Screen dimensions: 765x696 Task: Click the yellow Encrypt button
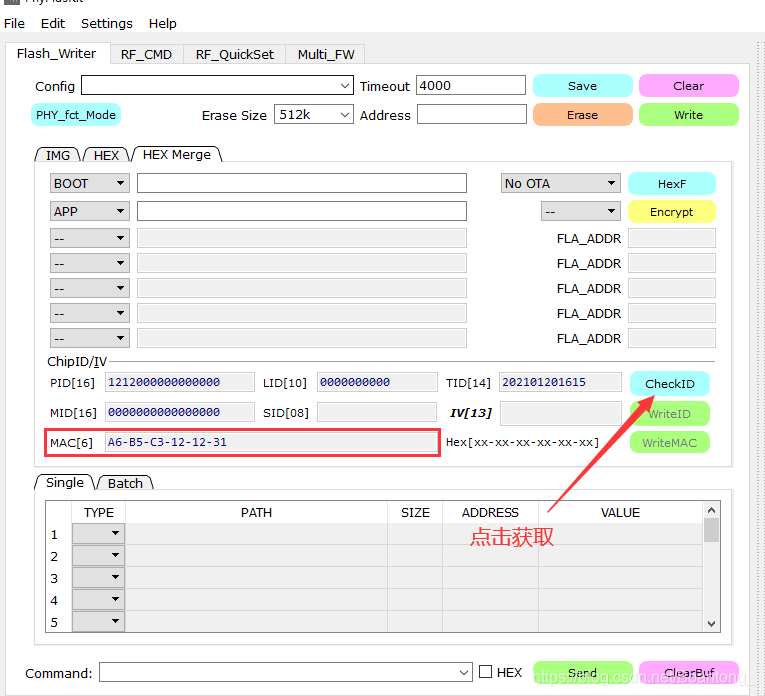(672, 212)
